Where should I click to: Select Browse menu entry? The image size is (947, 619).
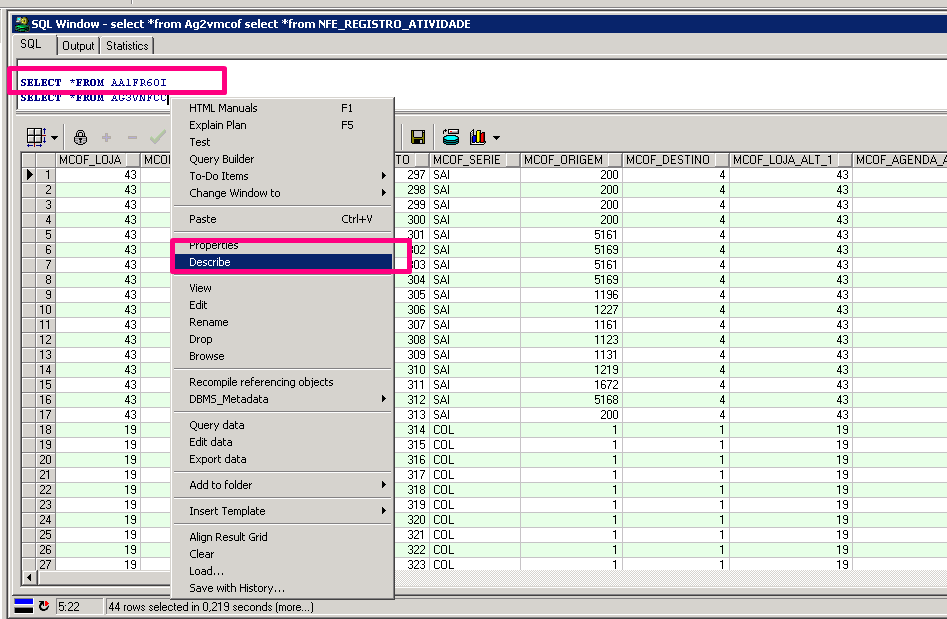tap(283, 356)
